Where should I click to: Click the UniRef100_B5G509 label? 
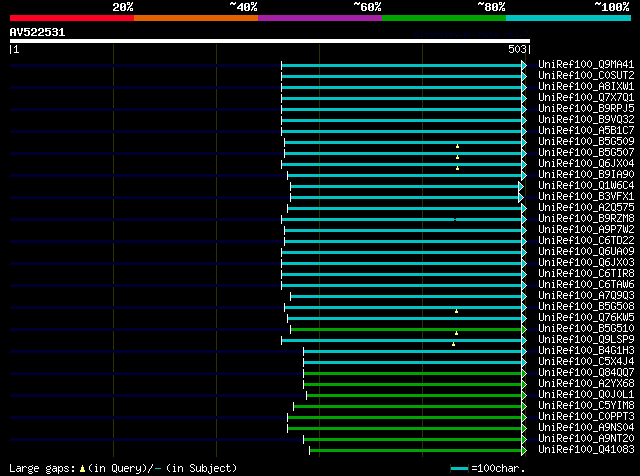586,142
